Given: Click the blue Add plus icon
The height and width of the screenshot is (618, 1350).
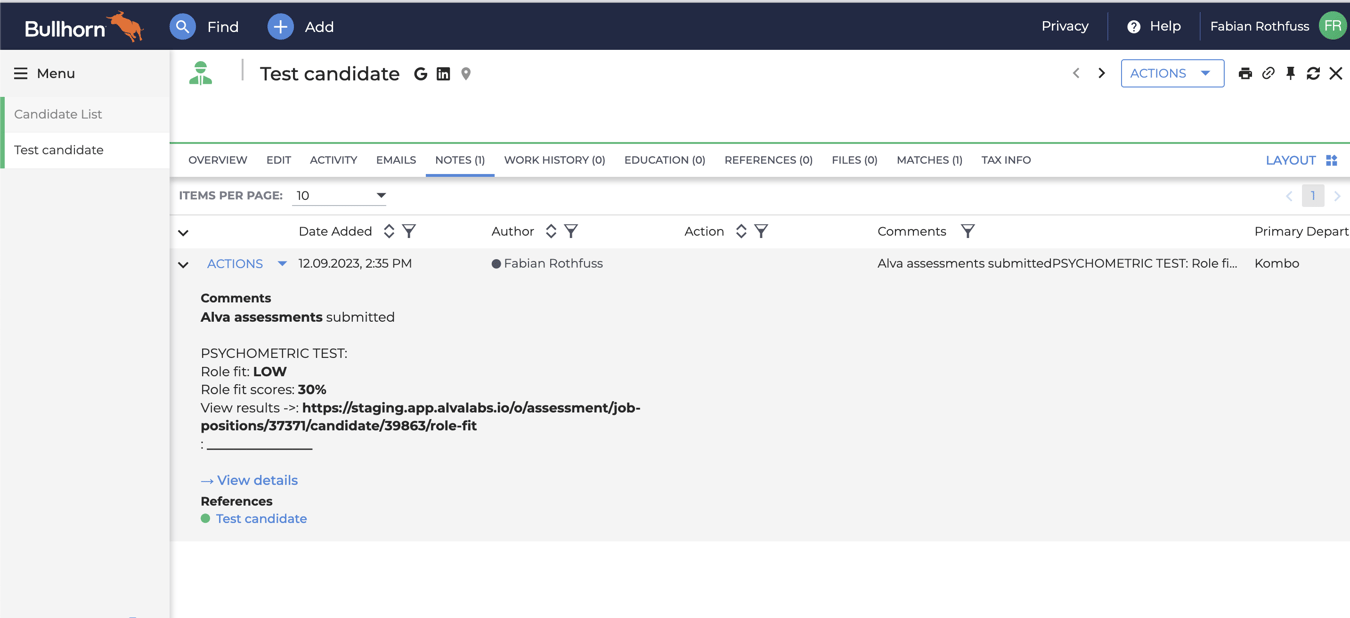Looking at the screenshot, I should (x=280, y=27).
